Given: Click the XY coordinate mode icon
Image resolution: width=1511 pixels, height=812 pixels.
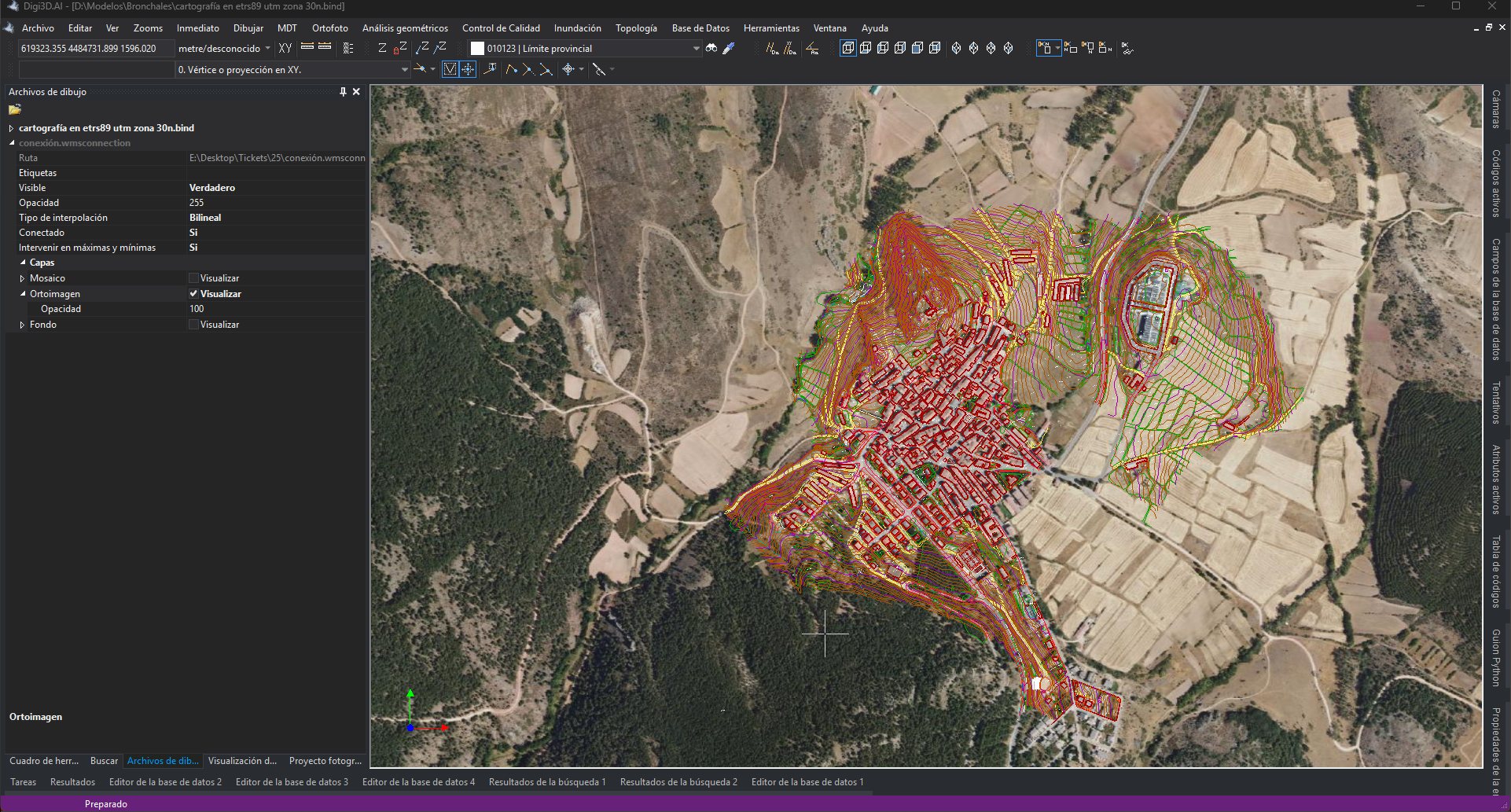Looking at the screenshot, I should coord(285,48).
